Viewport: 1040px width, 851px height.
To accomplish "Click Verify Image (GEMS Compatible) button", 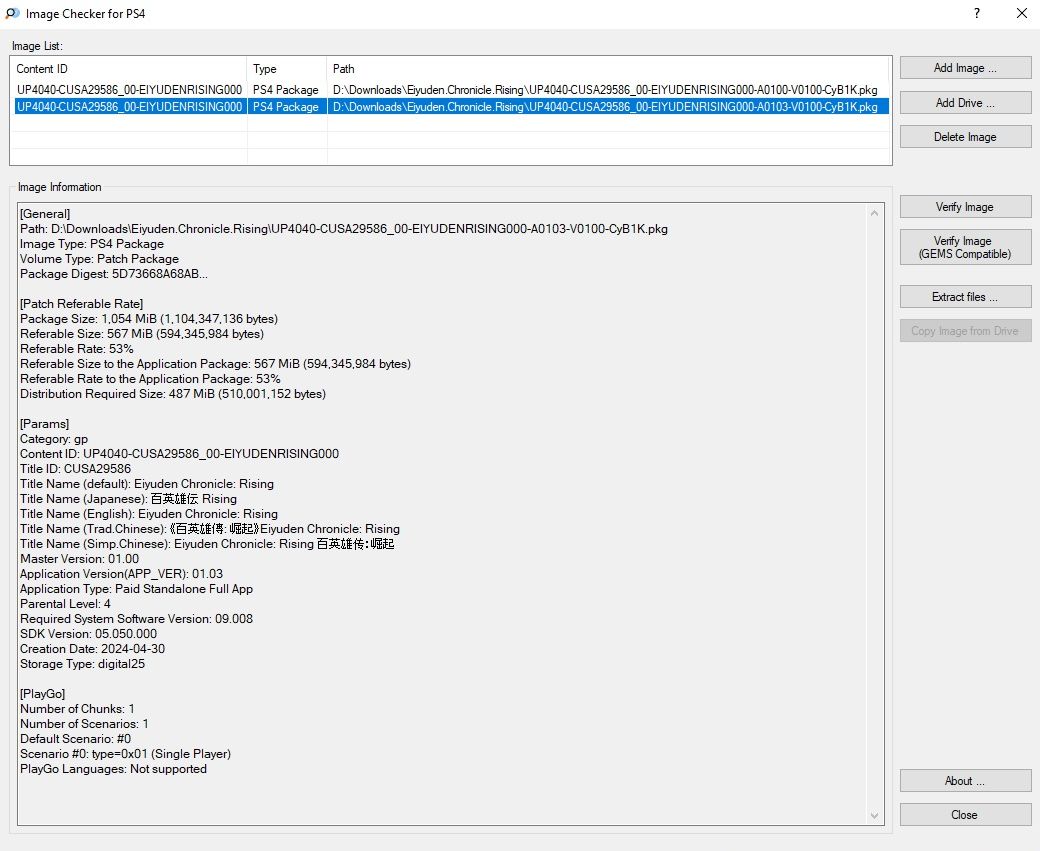I will click(x=965, y=247).
